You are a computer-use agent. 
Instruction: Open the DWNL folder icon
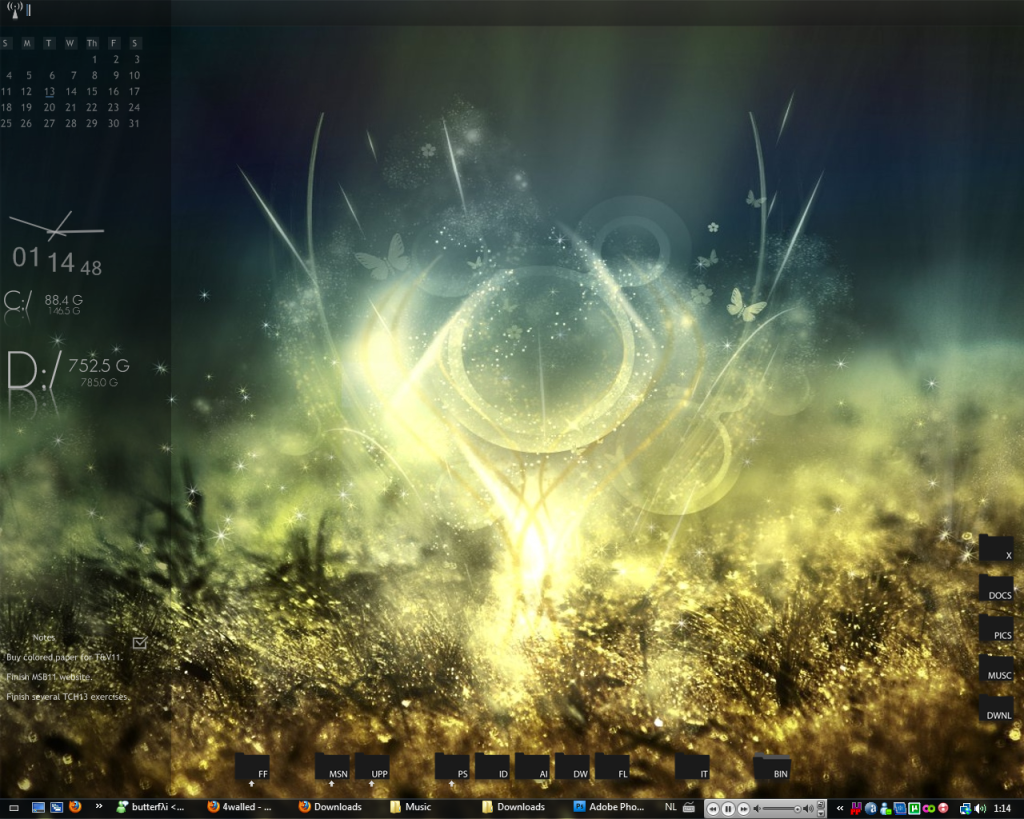996,709
